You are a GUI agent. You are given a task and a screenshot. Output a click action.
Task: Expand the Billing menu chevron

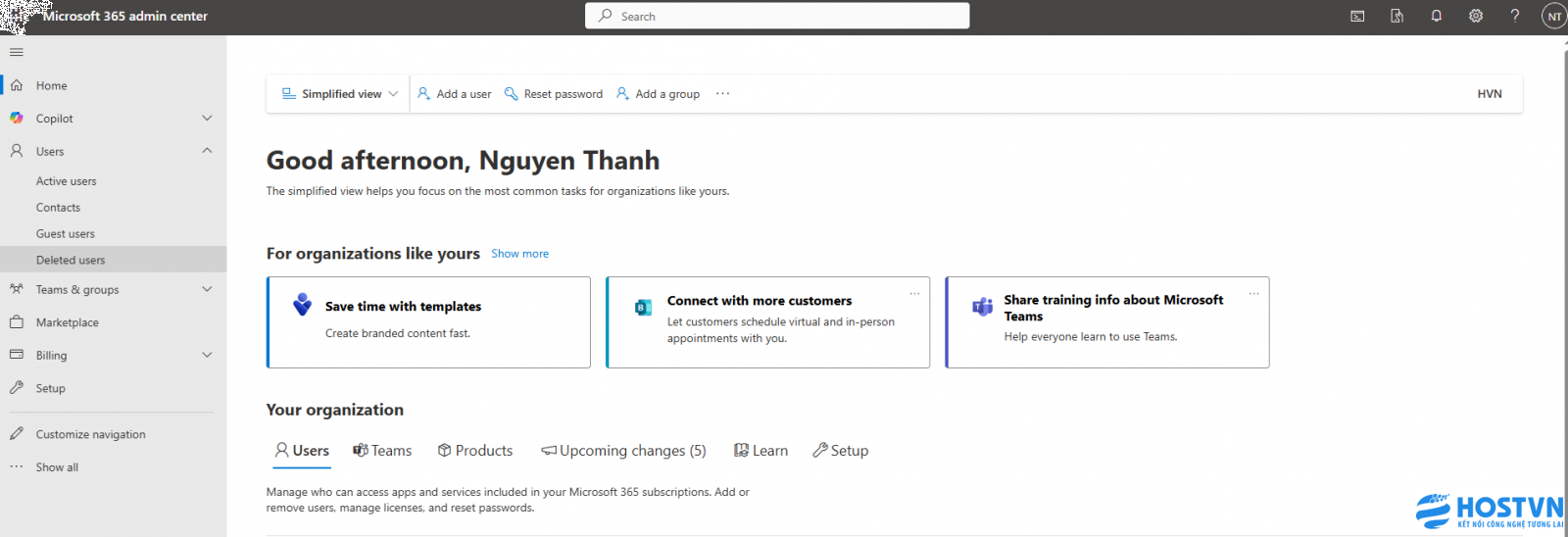pos(207,355)
